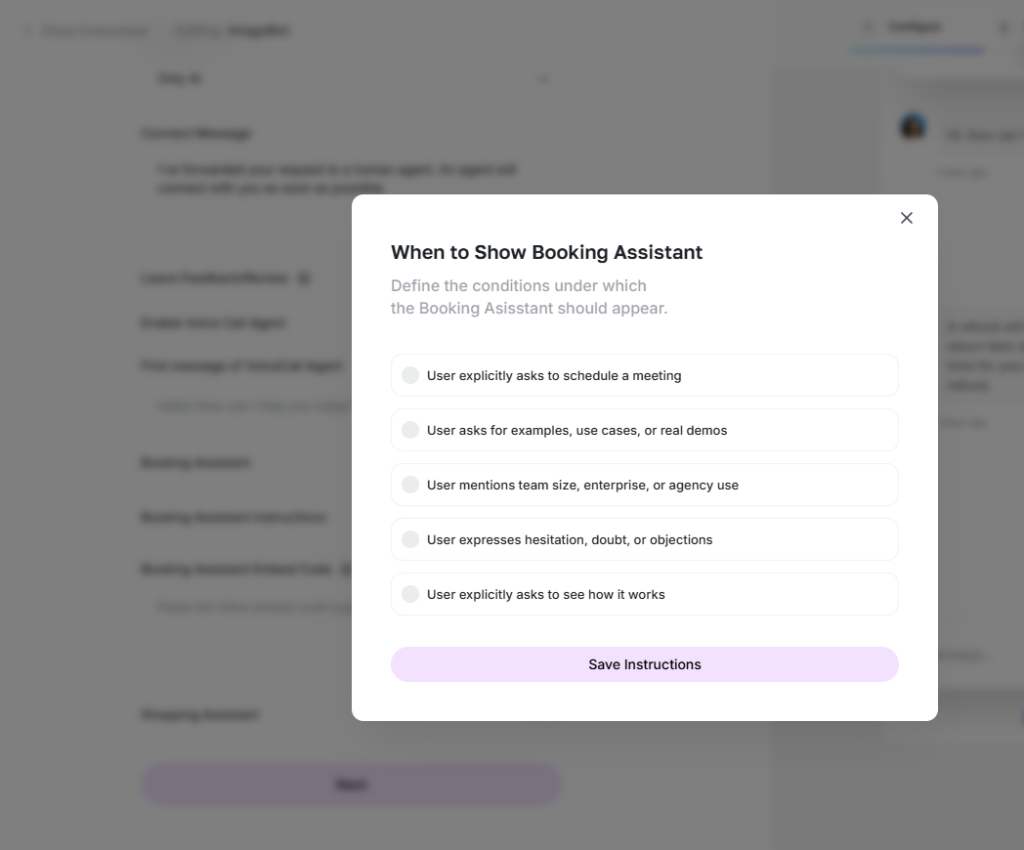This screenshot has width=1024, height=850.
Task: Pick 'User expresses hesitation, doubt, or objections'
Action: pos(410,540)
